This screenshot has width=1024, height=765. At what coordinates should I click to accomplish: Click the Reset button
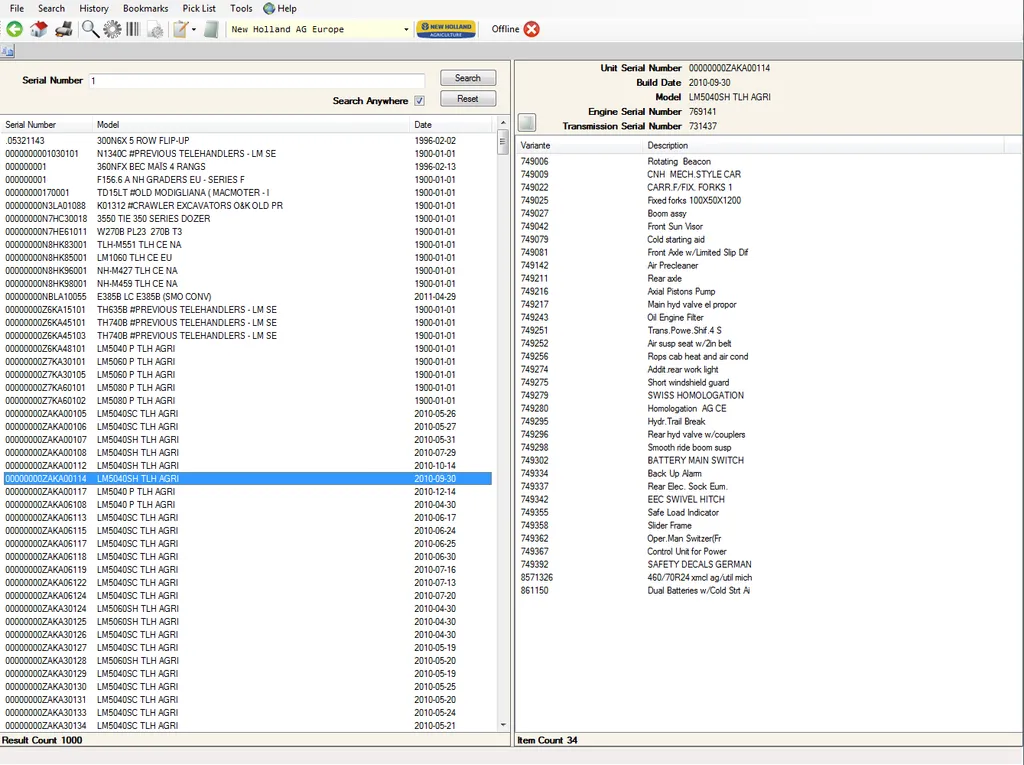pos(468,99)
